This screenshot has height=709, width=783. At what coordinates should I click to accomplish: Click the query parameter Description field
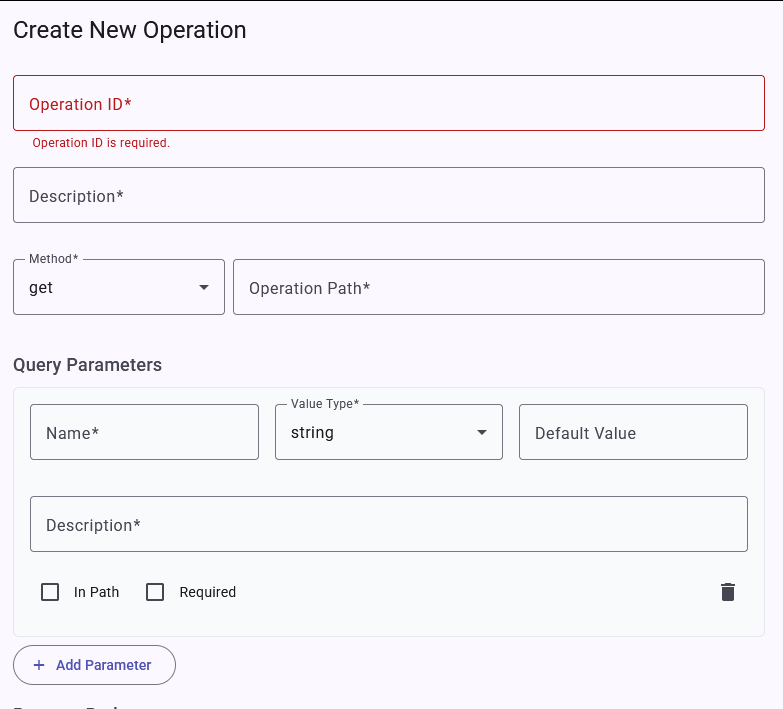[x=389, y=524]
